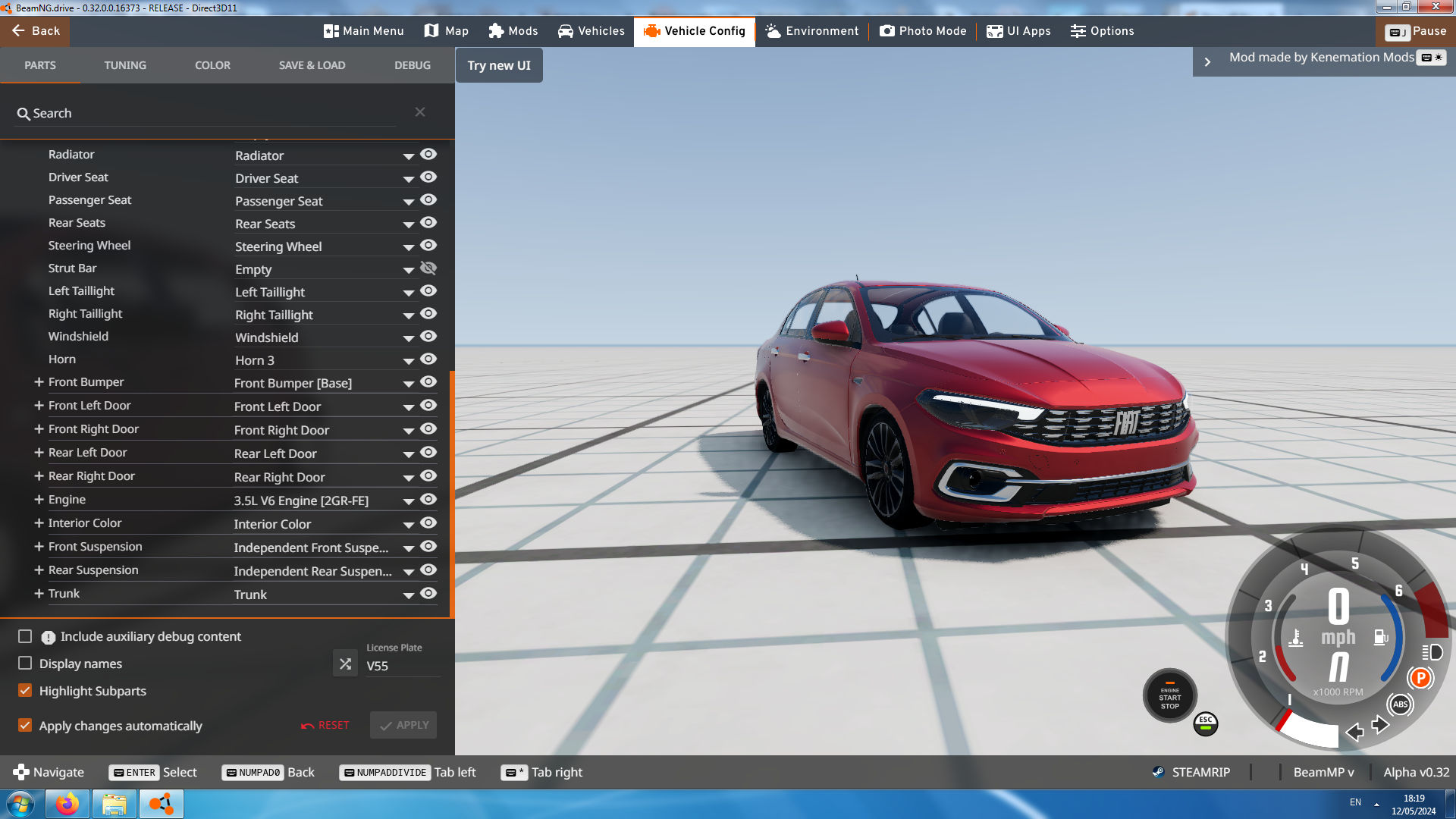Clear the search with the X icon
This screenshot has width=1456, height=819.
click(420, 112)
